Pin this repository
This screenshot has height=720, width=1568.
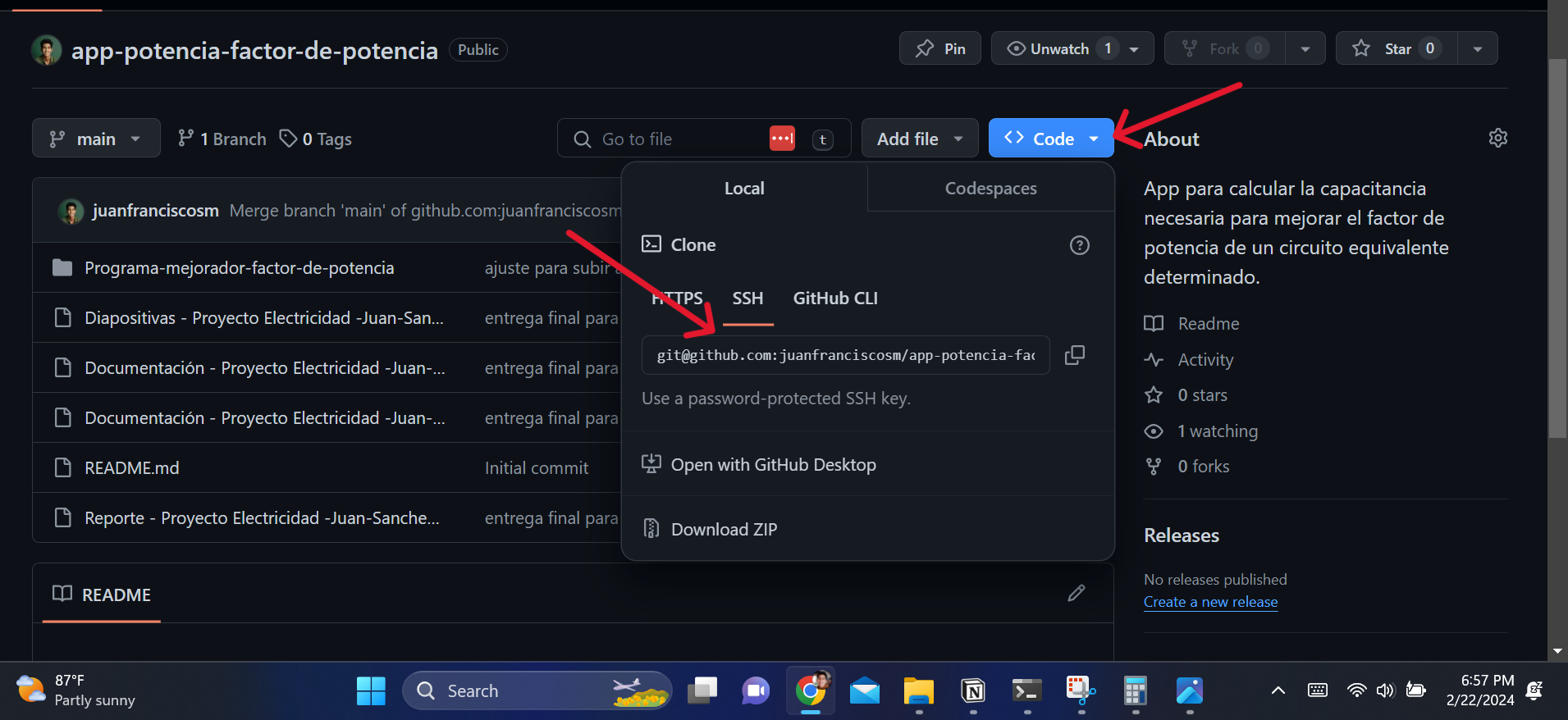click(940, 48)
